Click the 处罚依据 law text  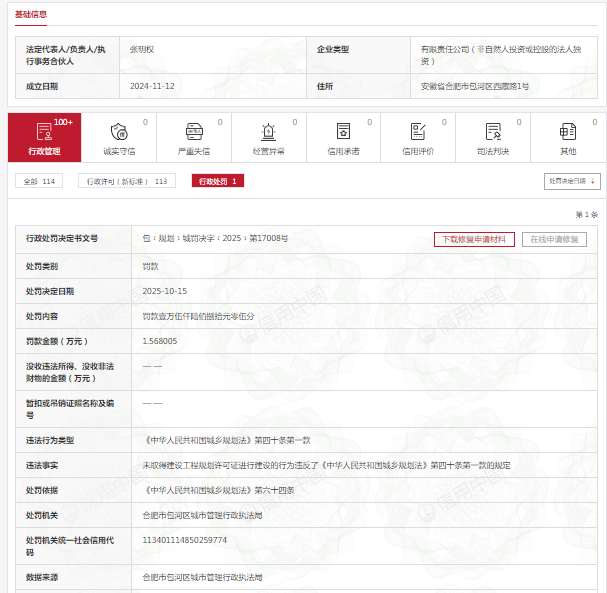(218, 490)
